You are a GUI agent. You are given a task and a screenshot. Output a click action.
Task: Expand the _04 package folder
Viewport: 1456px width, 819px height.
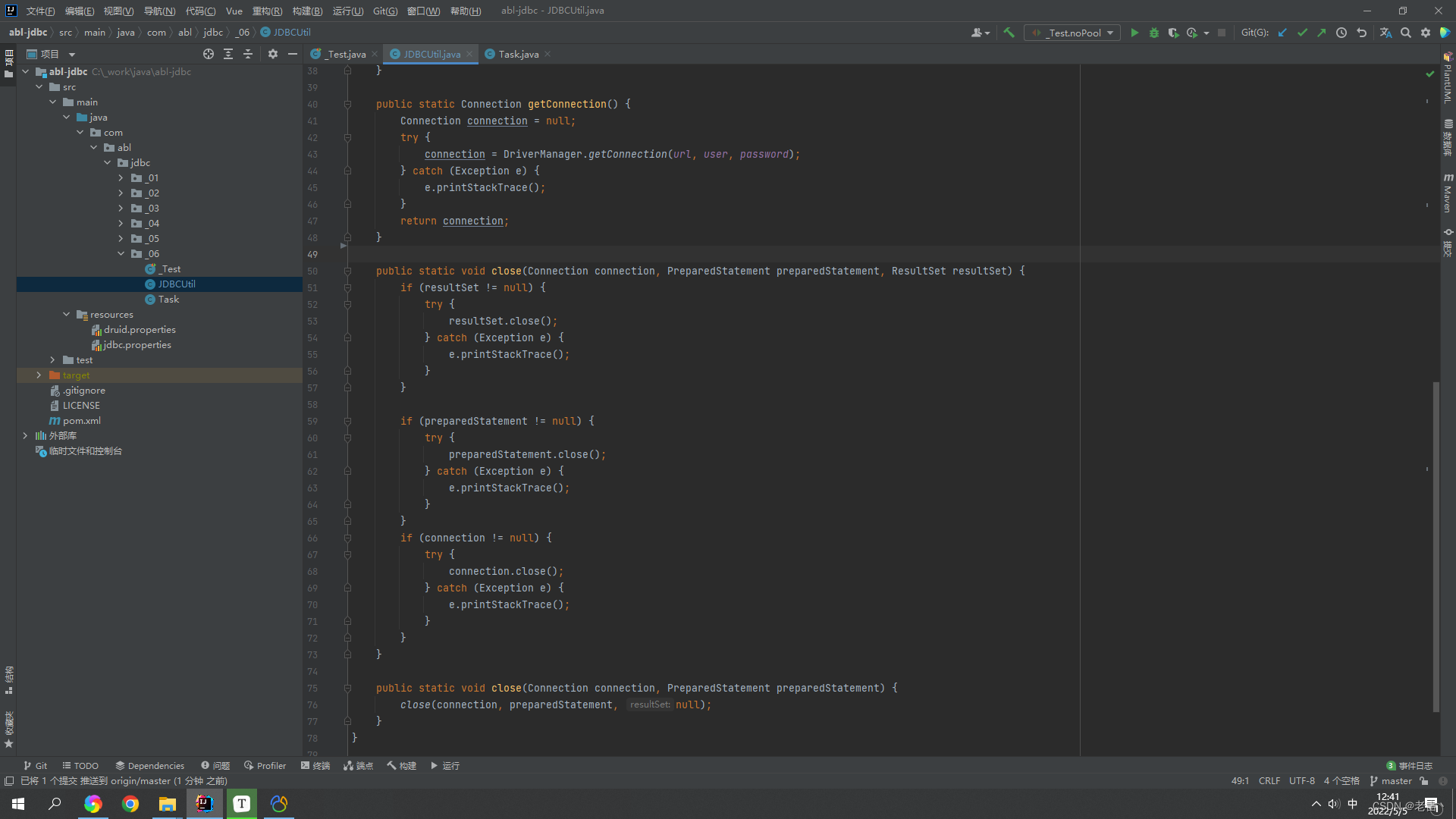[x=121, y=223]
